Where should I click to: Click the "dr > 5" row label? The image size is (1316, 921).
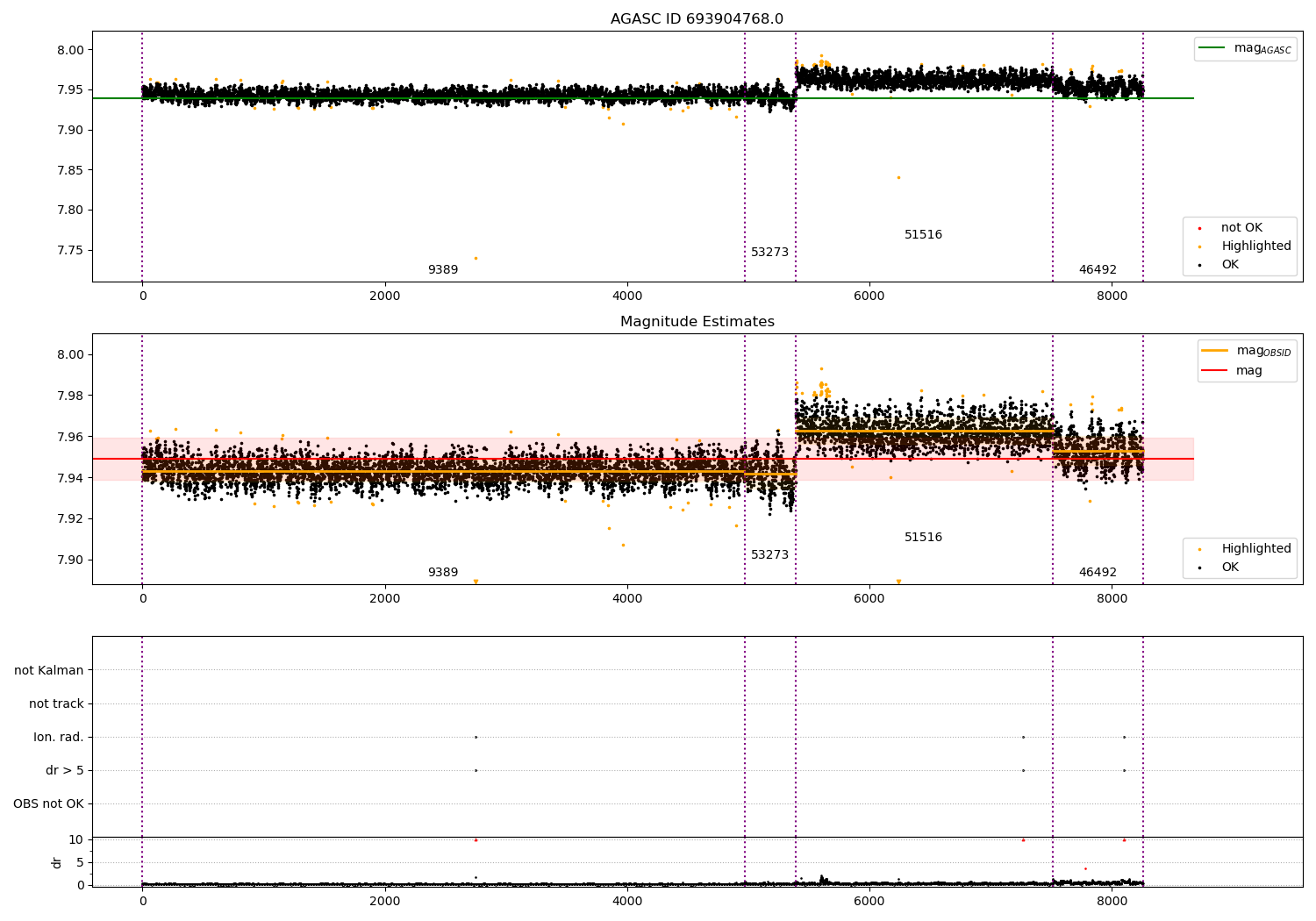[65, 771]
